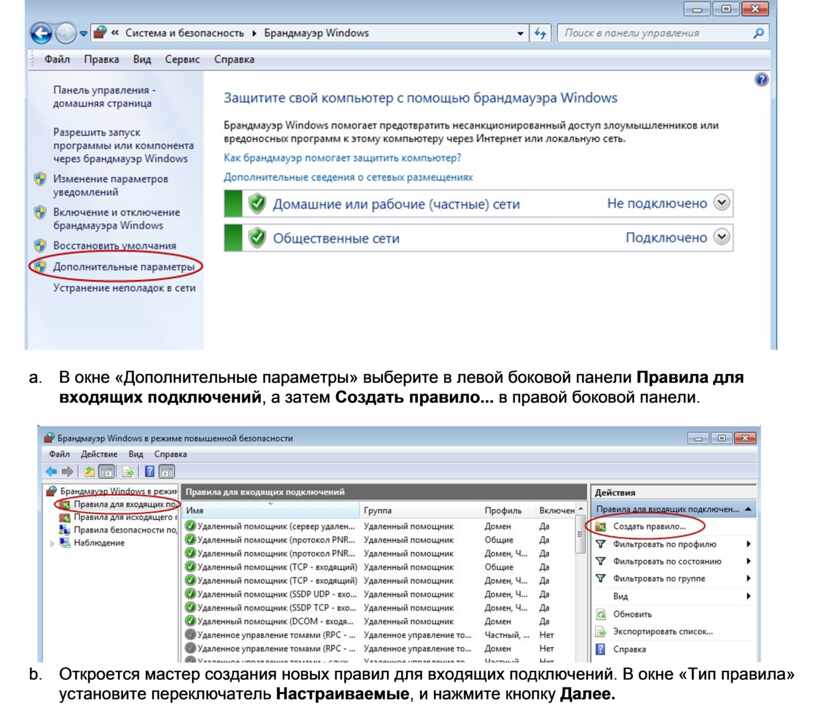The width and height of the screenshot is (816, 723).
Task: Open 'Панель управления - домашняя страница' link
Action: 104,97
